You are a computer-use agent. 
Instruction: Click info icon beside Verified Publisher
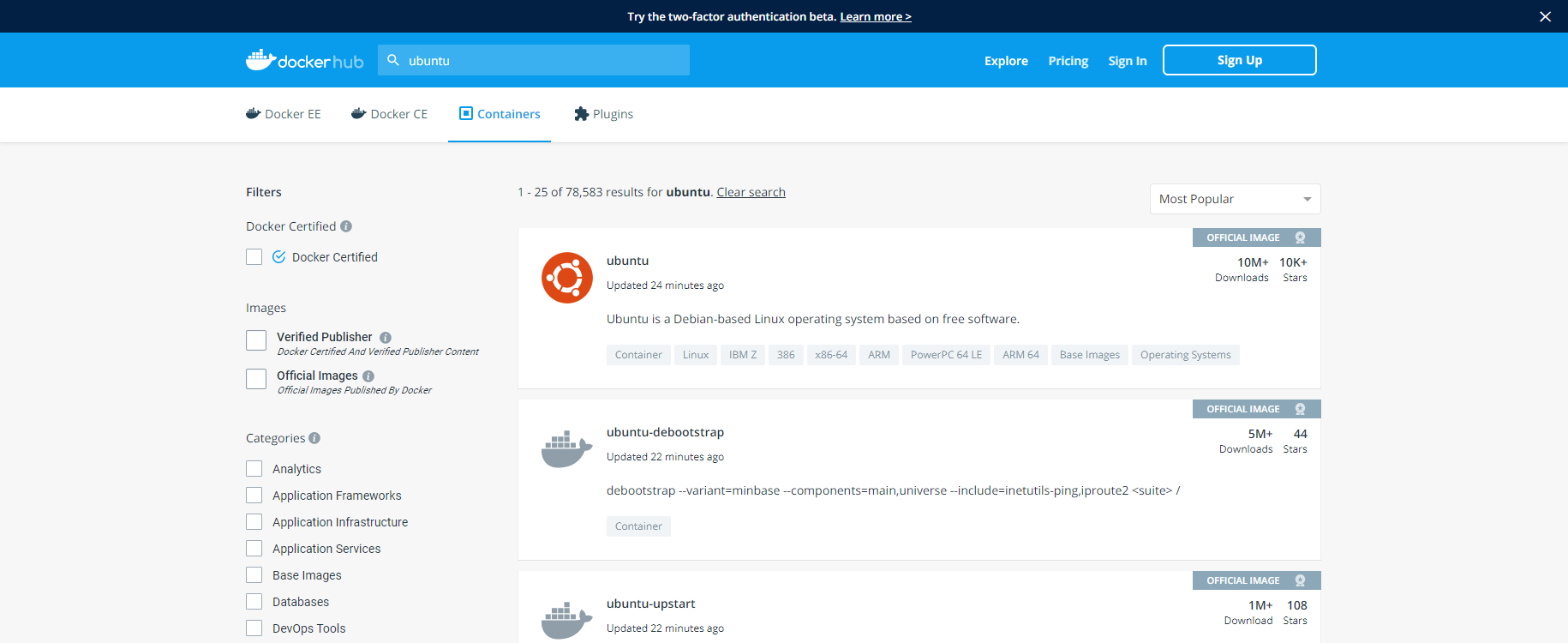[x=386, y=338]
